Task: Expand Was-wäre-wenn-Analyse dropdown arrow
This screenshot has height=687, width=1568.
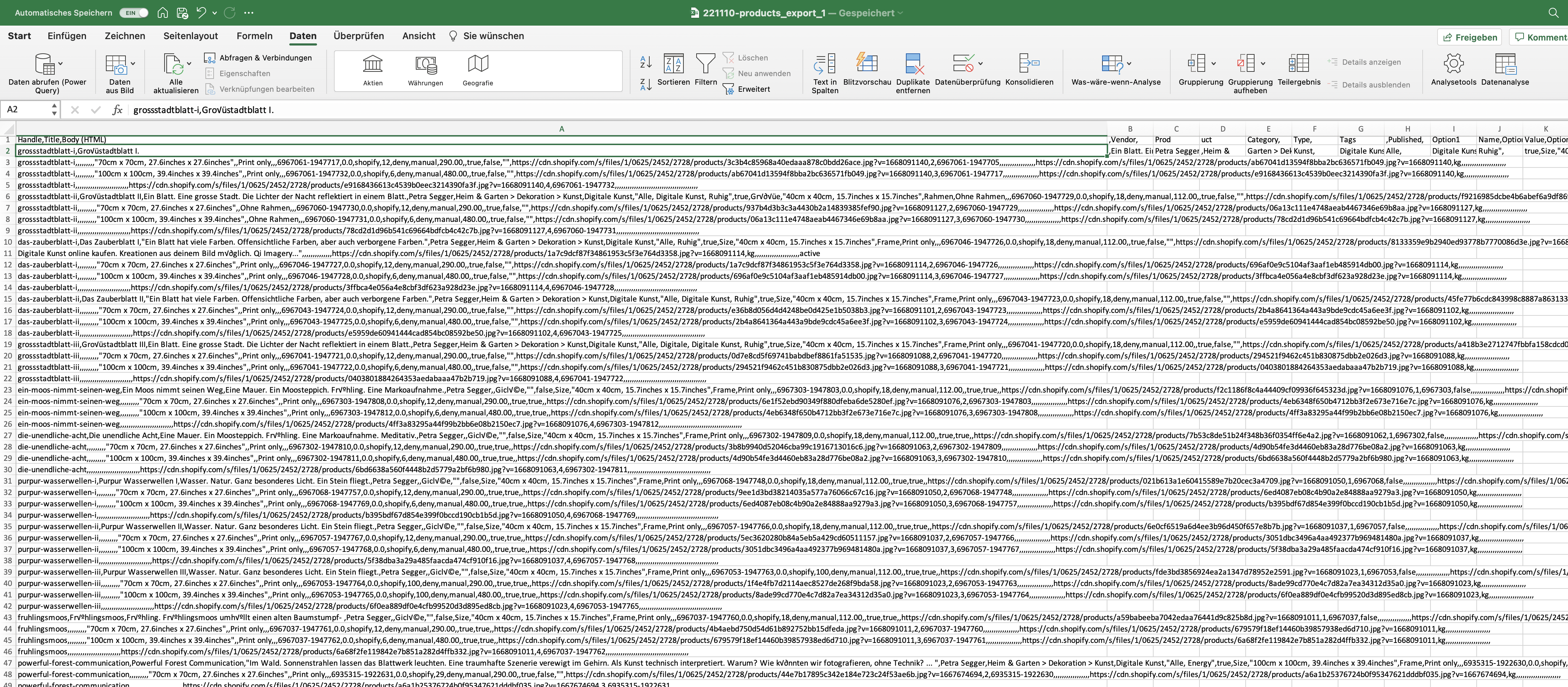Action: pyautogui.click(x=1129, y=63)
